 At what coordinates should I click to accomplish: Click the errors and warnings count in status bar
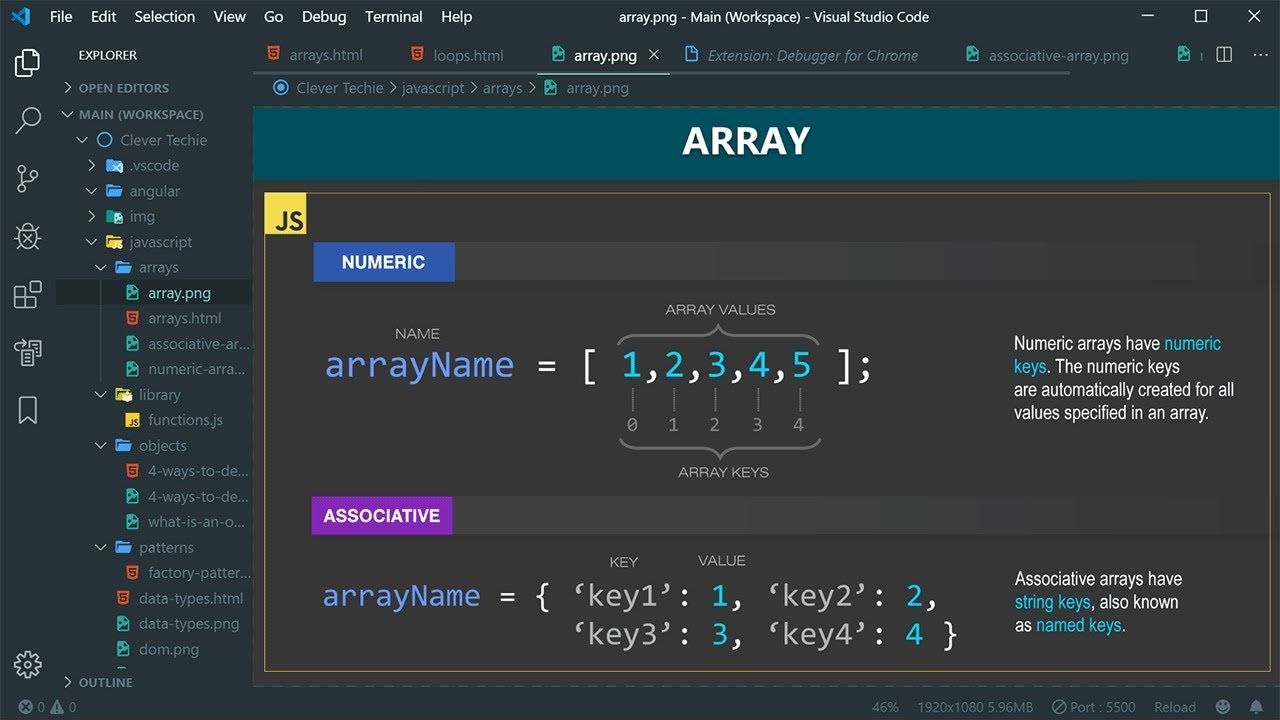pyautogui.click(x=47, y=707)
